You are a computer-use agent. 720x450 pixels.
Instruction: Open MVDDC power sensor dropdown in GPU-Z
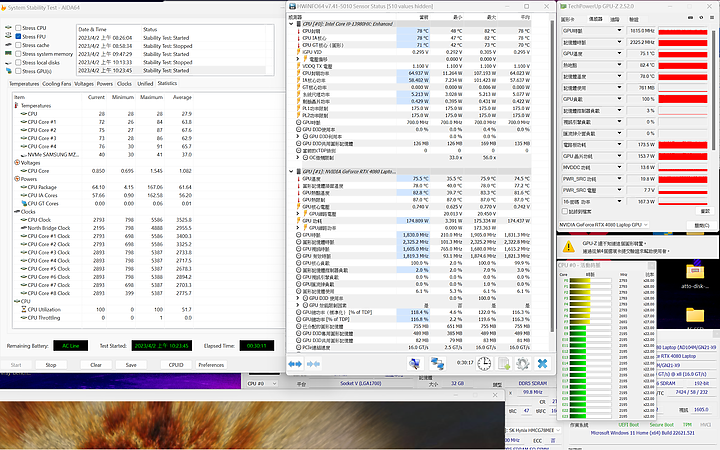tap(619, 168)
